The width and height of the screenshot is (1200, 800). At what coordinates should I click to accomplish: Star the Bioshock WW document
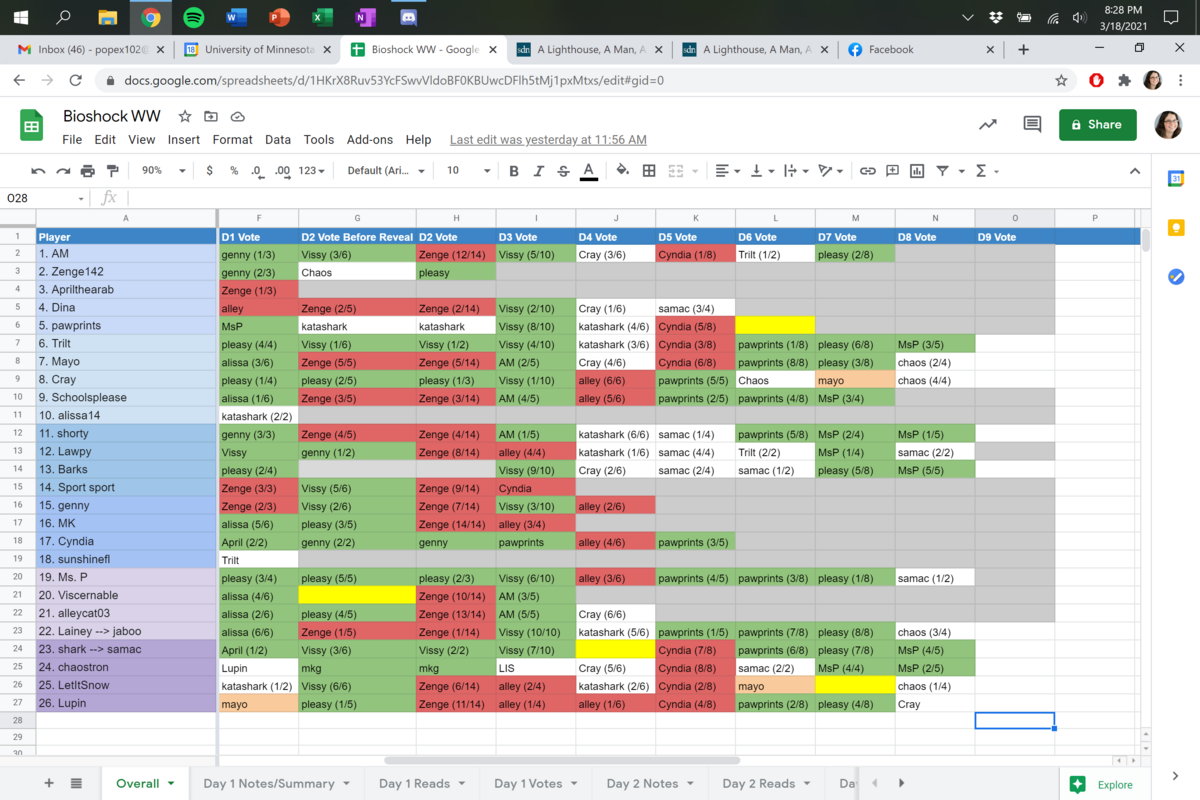(x=184, y=117)
